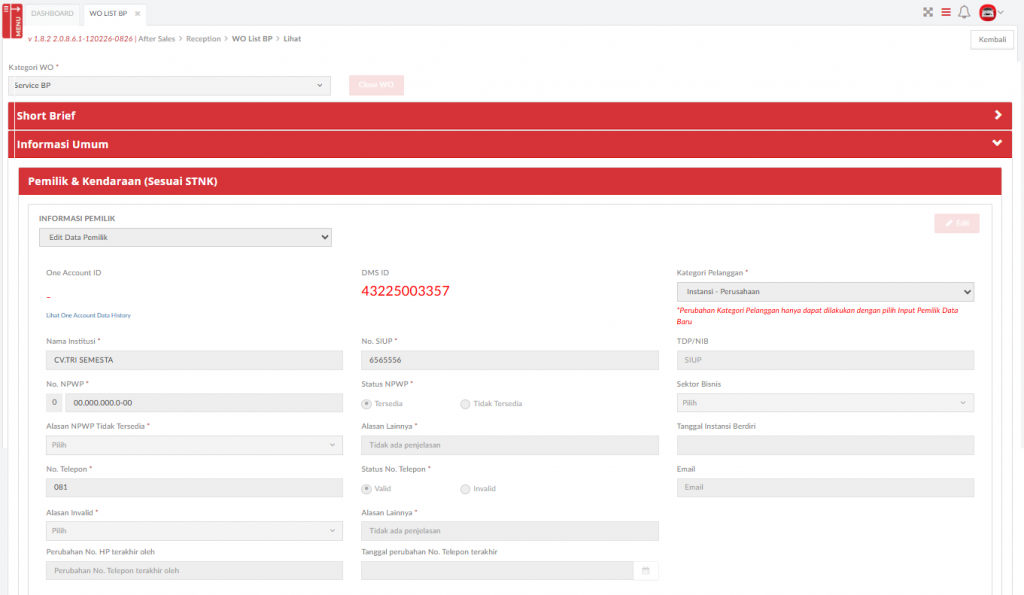Open the Kategori Pelanggan dropdown

pos(825,291)
